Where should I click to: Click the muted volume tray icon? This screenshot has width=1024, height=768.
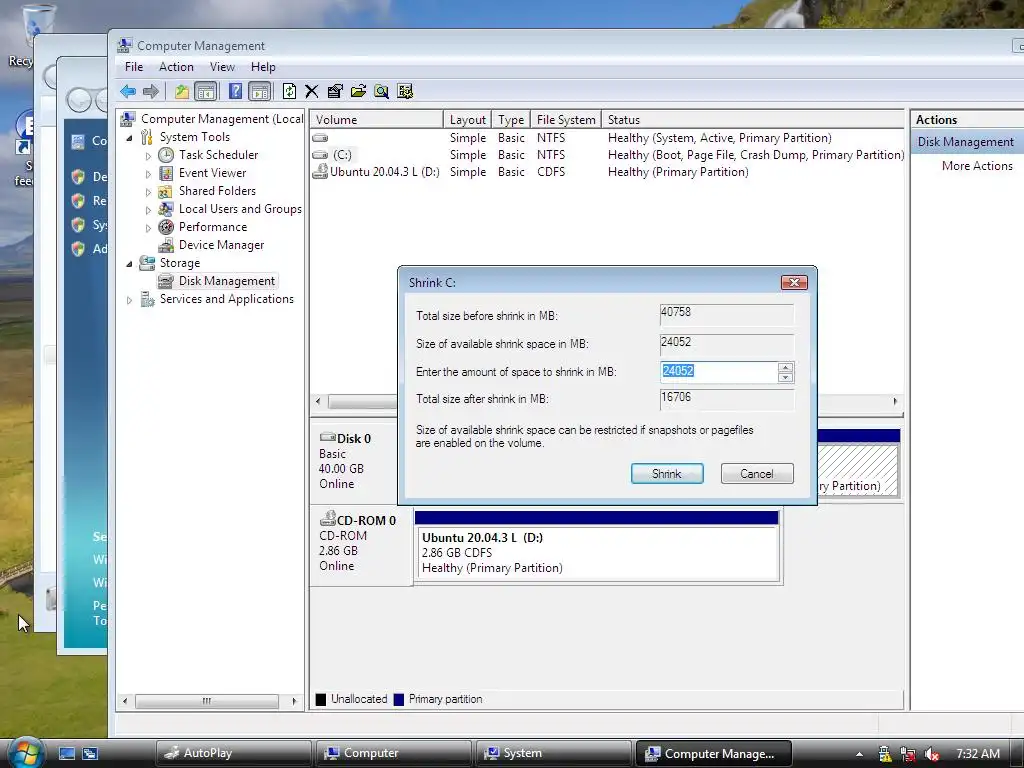pyautogui.click(x=931, y=754)
